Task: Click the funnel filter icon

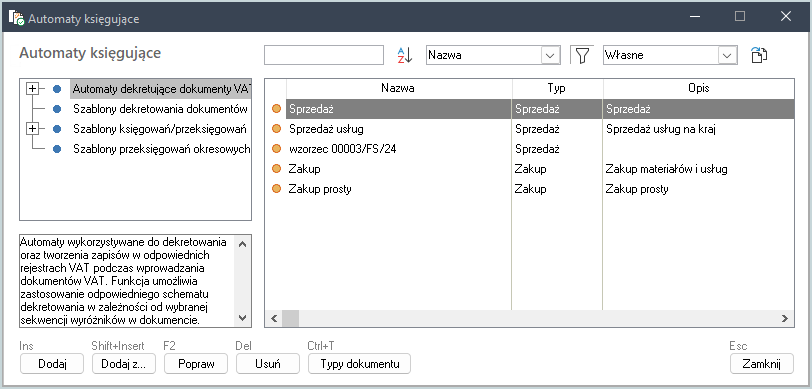Action: [583, 55]
